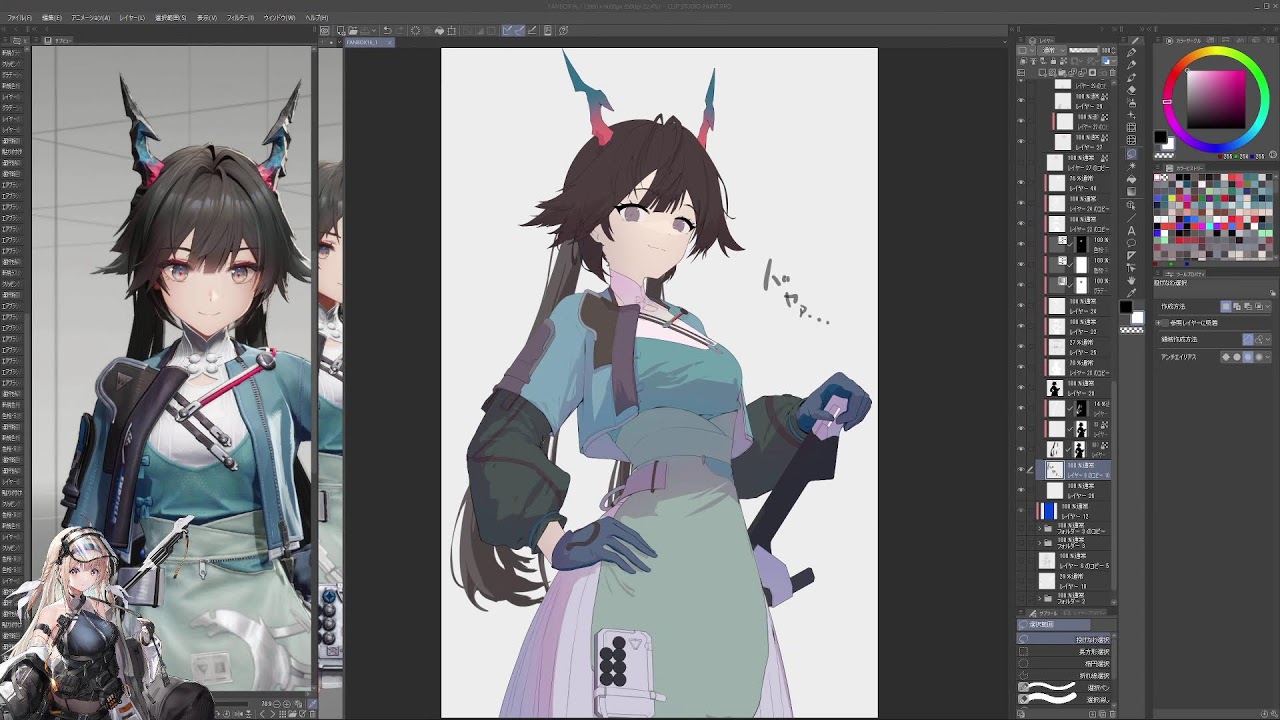Viewport: 1280px width, 720px height.
Task: Click the Redo arrow in command bar
Action: point(400,30)
